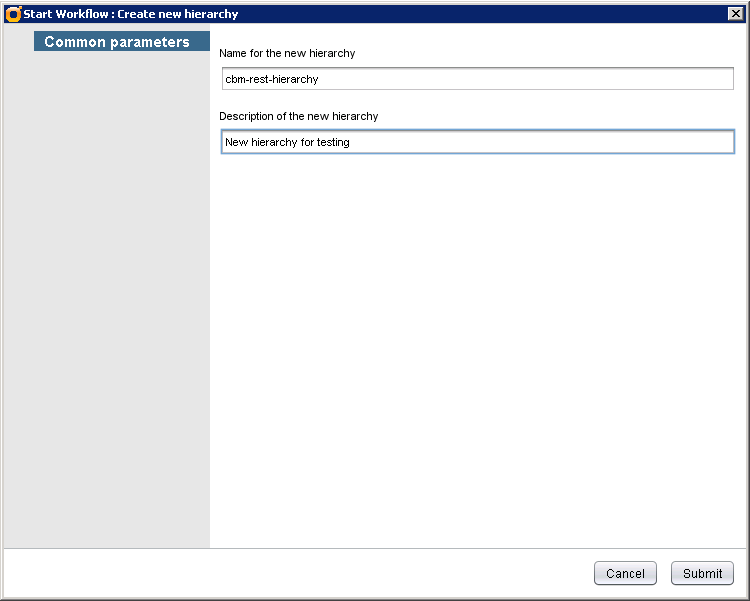
Task: Click the 'Name for the new hierarchy' label
Action: (x=287, y=53)
